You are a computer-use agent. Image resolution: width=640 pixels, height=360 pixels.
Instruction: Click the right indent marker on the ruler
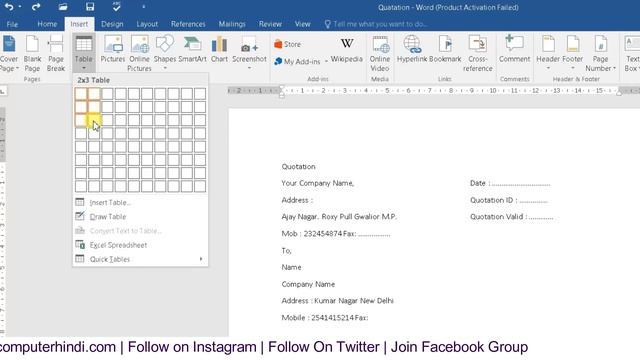(619, 93)
